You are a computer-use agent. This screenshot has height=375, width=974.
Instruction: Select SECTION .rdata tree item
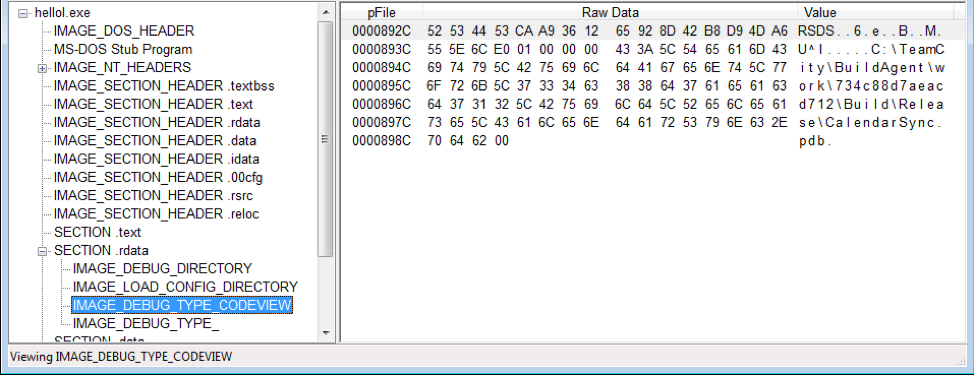pyautogui.click(x=101, y=251)
